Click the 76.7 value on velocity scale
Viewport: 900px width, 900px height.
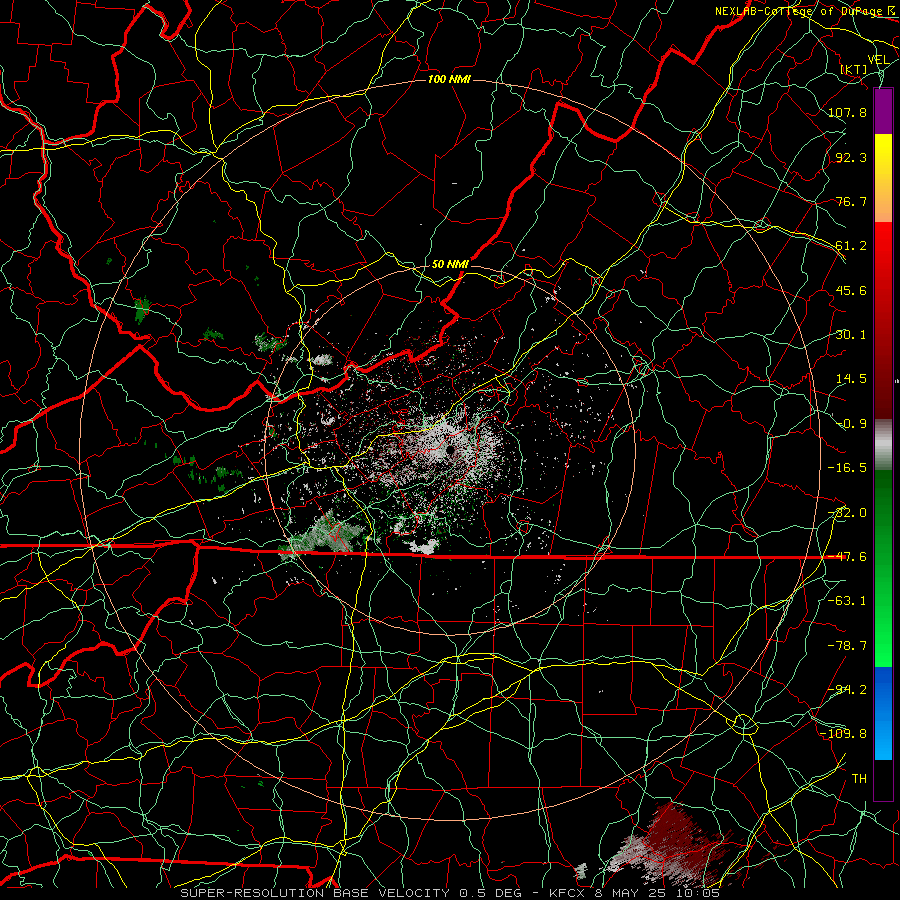click(x=851, y=201)
